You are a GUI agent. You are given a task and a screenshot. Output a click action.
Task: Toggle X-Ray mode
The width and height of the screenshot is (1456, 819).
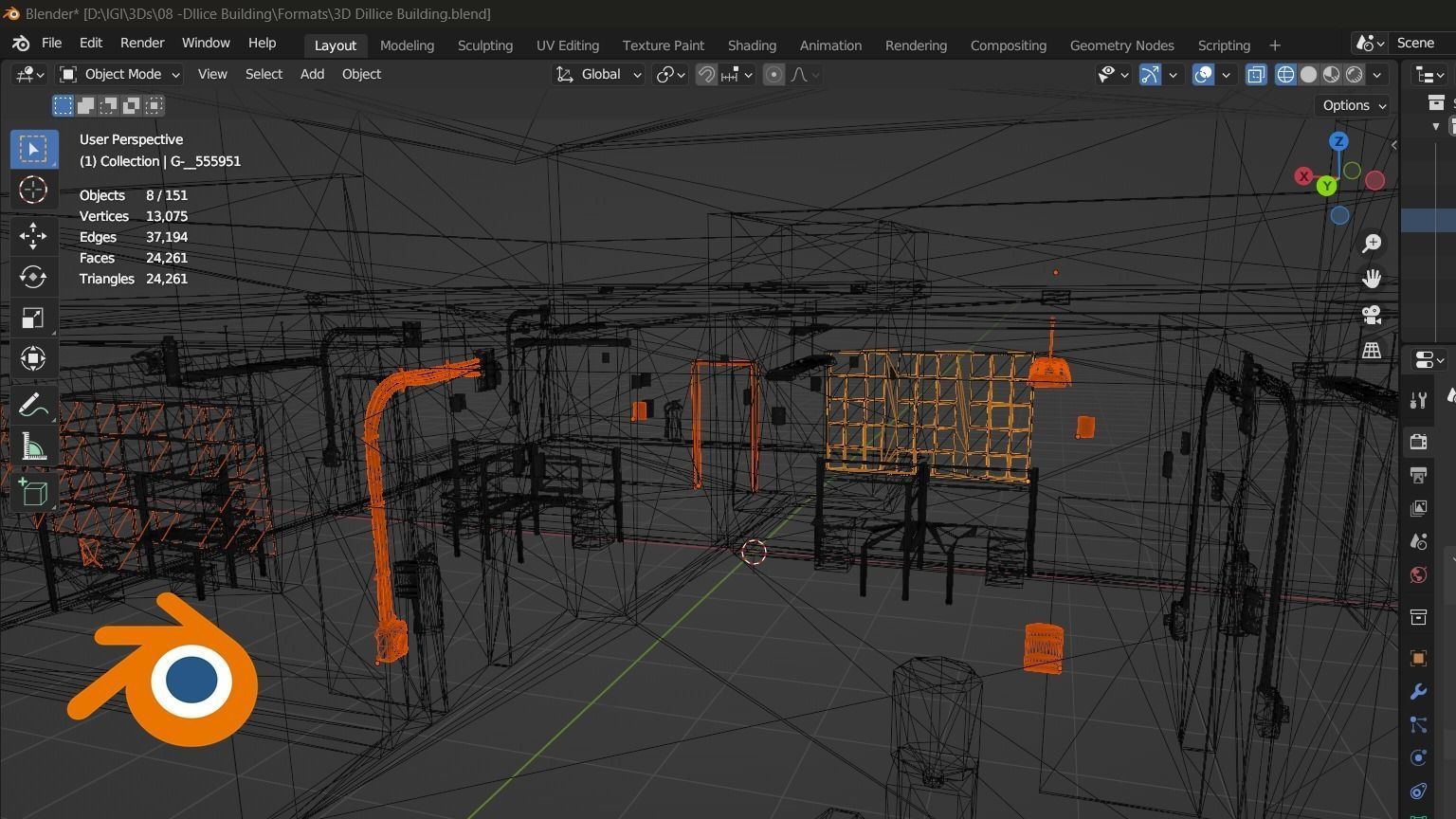pyautogui.click(x=1256, y=74)
